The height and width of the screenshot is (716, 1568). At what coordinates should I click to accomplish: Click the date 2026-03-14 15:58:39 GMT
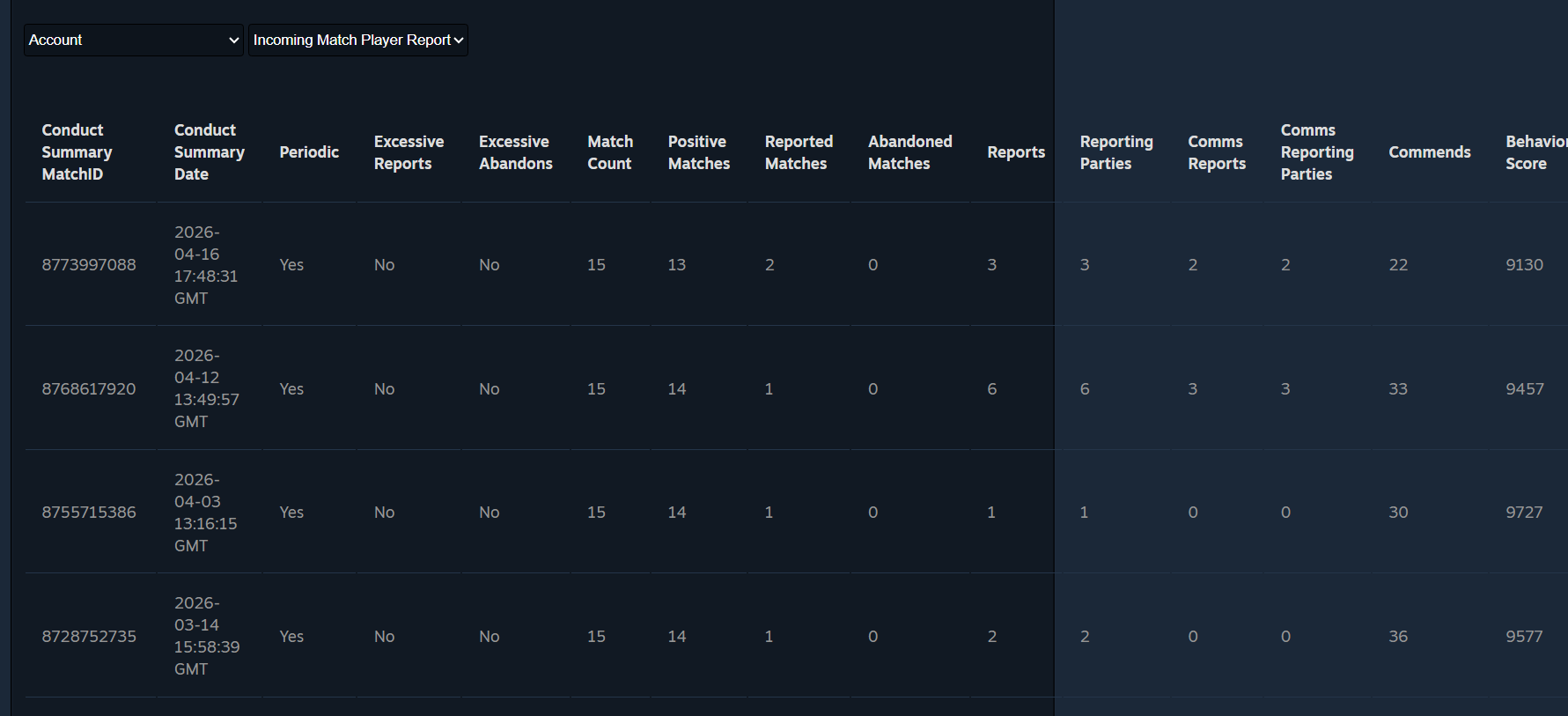pos(207,636)
